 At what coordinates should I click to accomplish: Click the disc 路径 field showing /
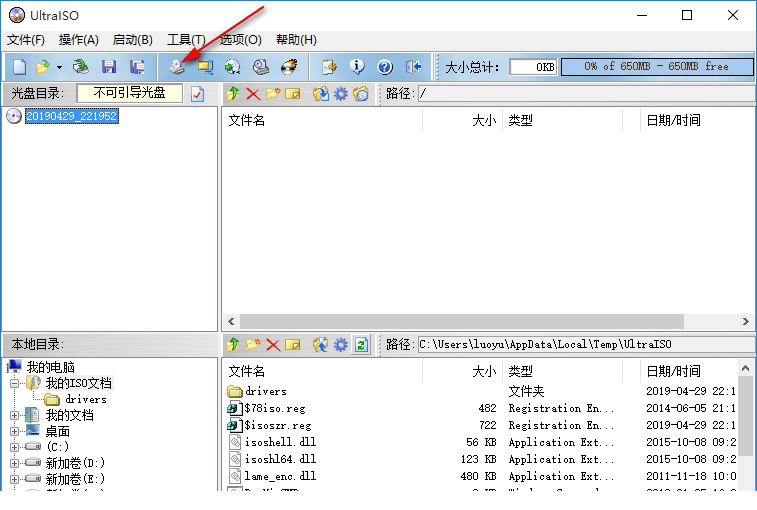tap(586, 93)
